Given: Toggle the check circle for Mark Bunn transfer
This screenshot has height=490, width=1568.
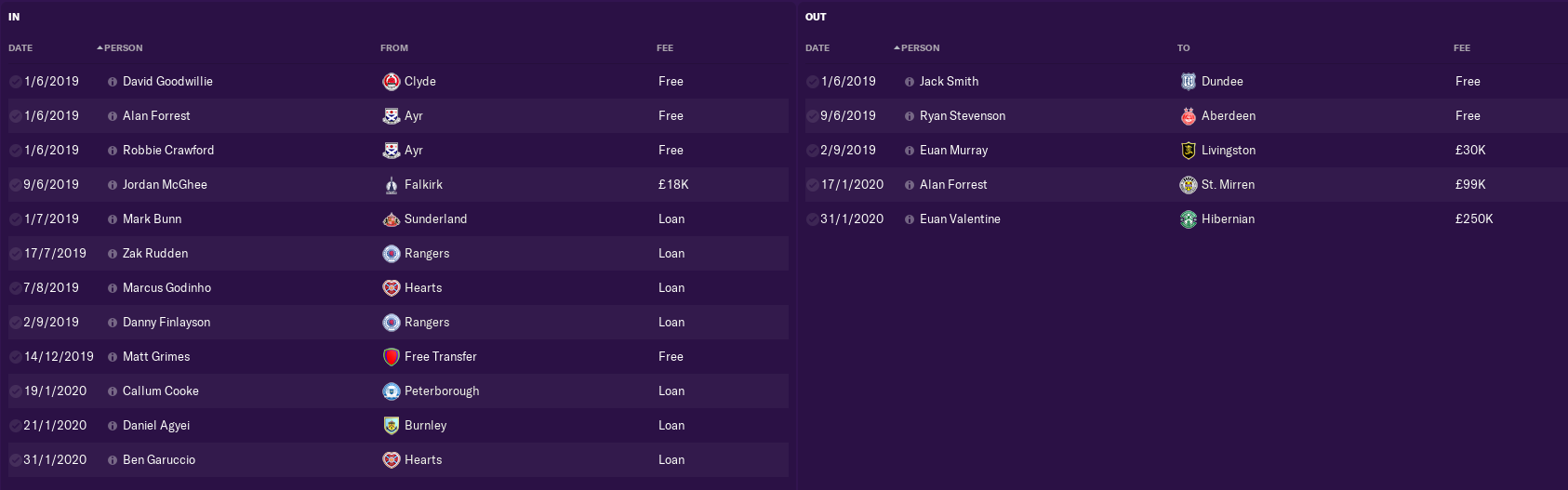Looking at the screenshot, I should tap(16, 219).
